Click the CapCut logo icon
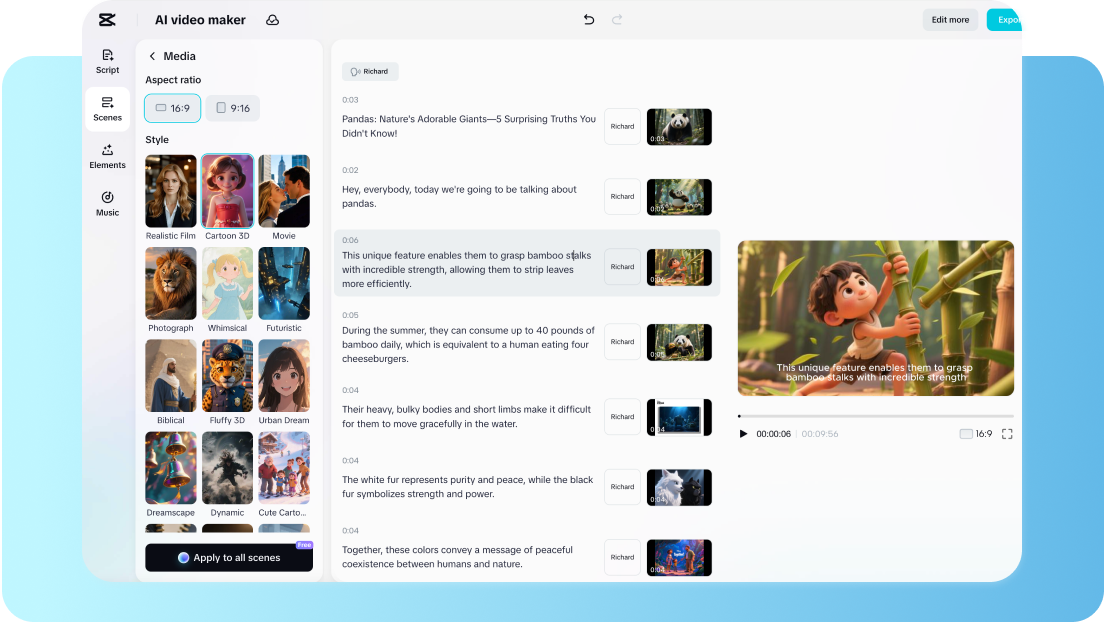This screenshot has width=1104, height=622. (x=107, y=19)
